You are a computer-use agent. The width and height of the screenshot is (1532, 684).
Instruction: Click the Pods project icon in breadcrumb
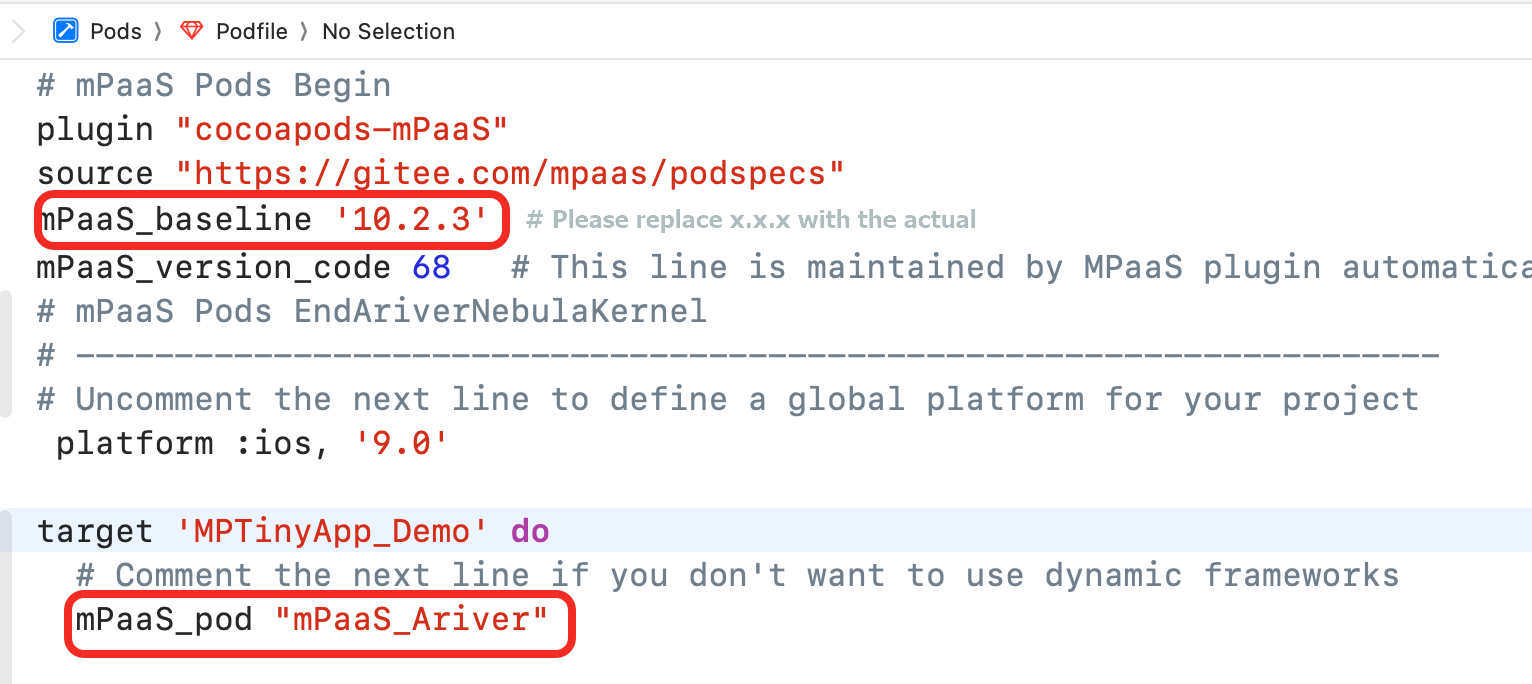[66, 31]
